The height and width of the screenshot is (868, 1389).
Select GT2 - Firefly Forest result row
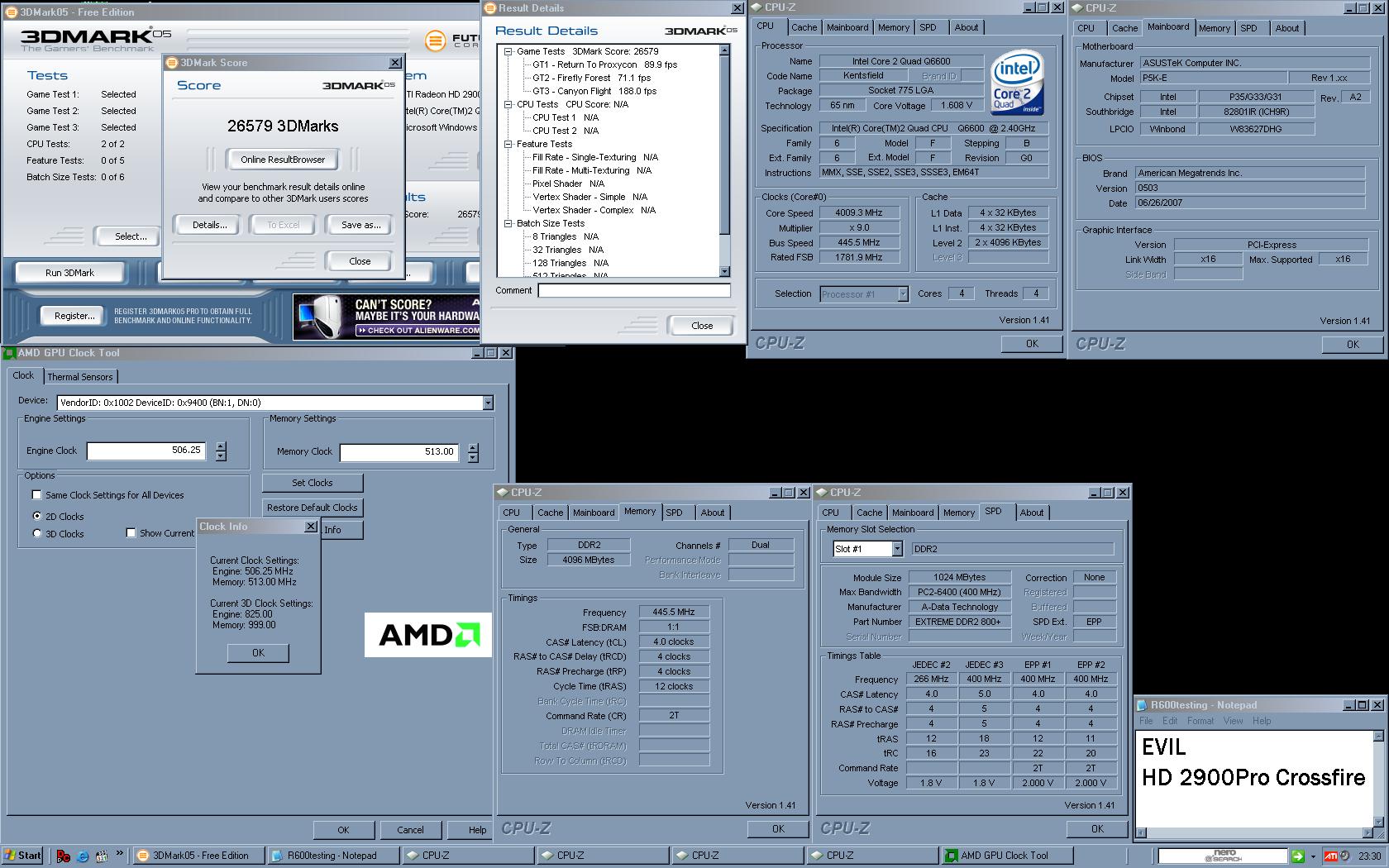pyautogui.click(x=591, y=78)
